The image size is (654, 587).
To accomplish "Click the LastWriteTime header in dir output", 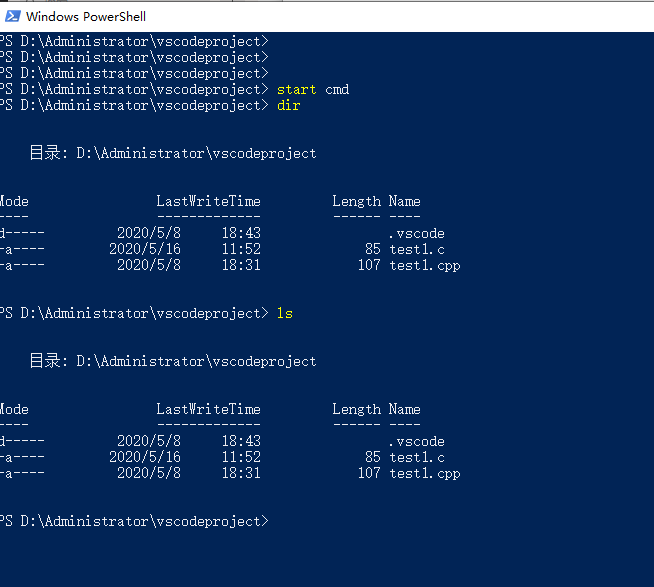I will [x=209, y=202].
